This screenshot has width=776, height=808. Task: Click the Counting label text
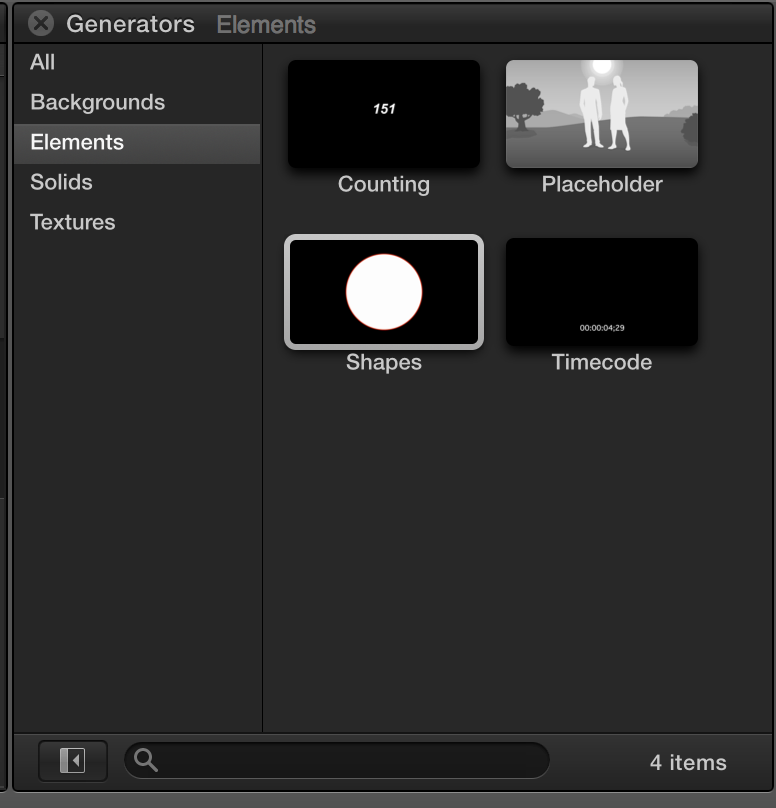(x=384, y=184)
